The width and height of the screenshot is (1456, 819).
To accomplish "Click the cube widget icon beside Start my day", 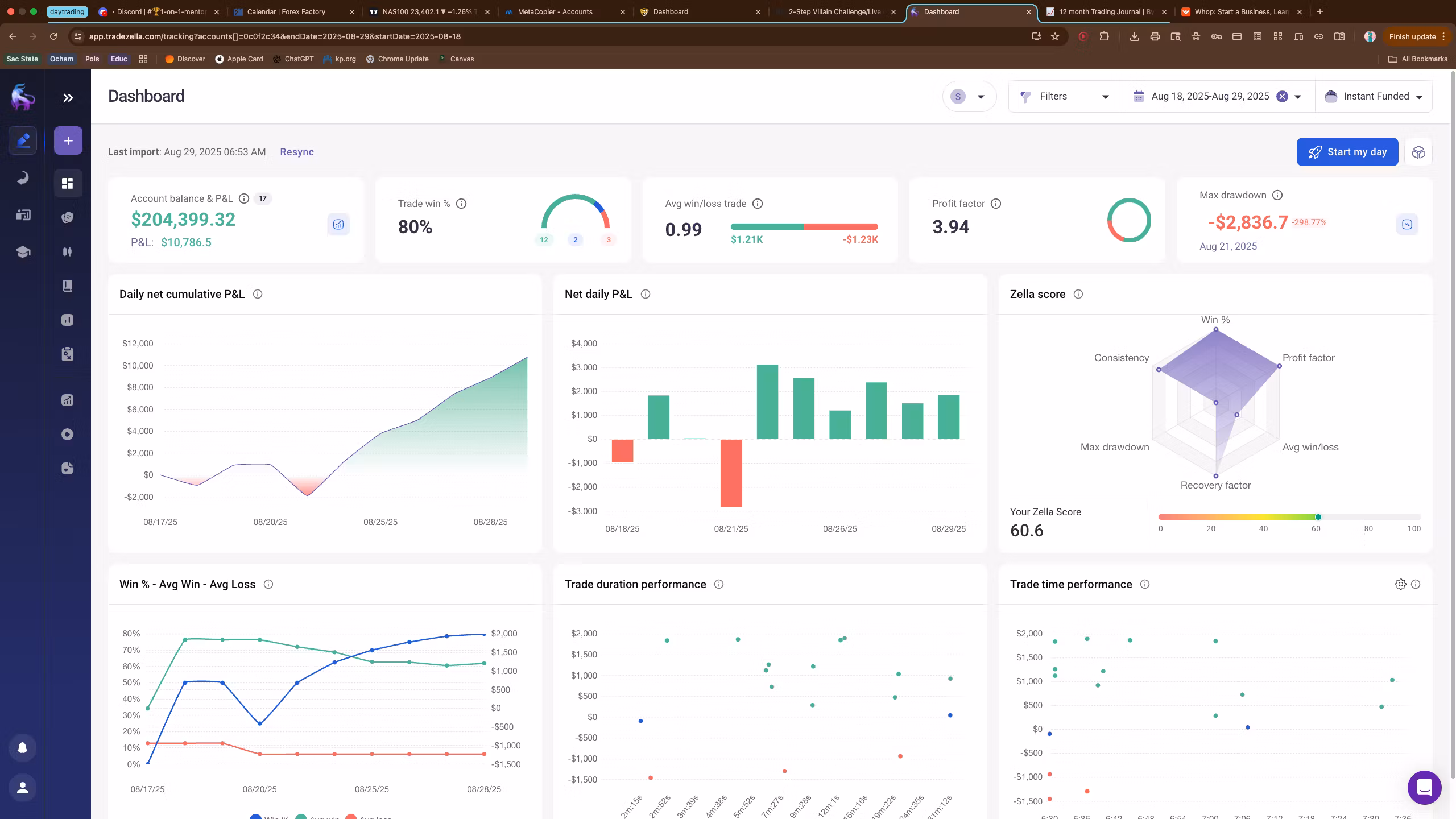I will (x=1418, y=152).
